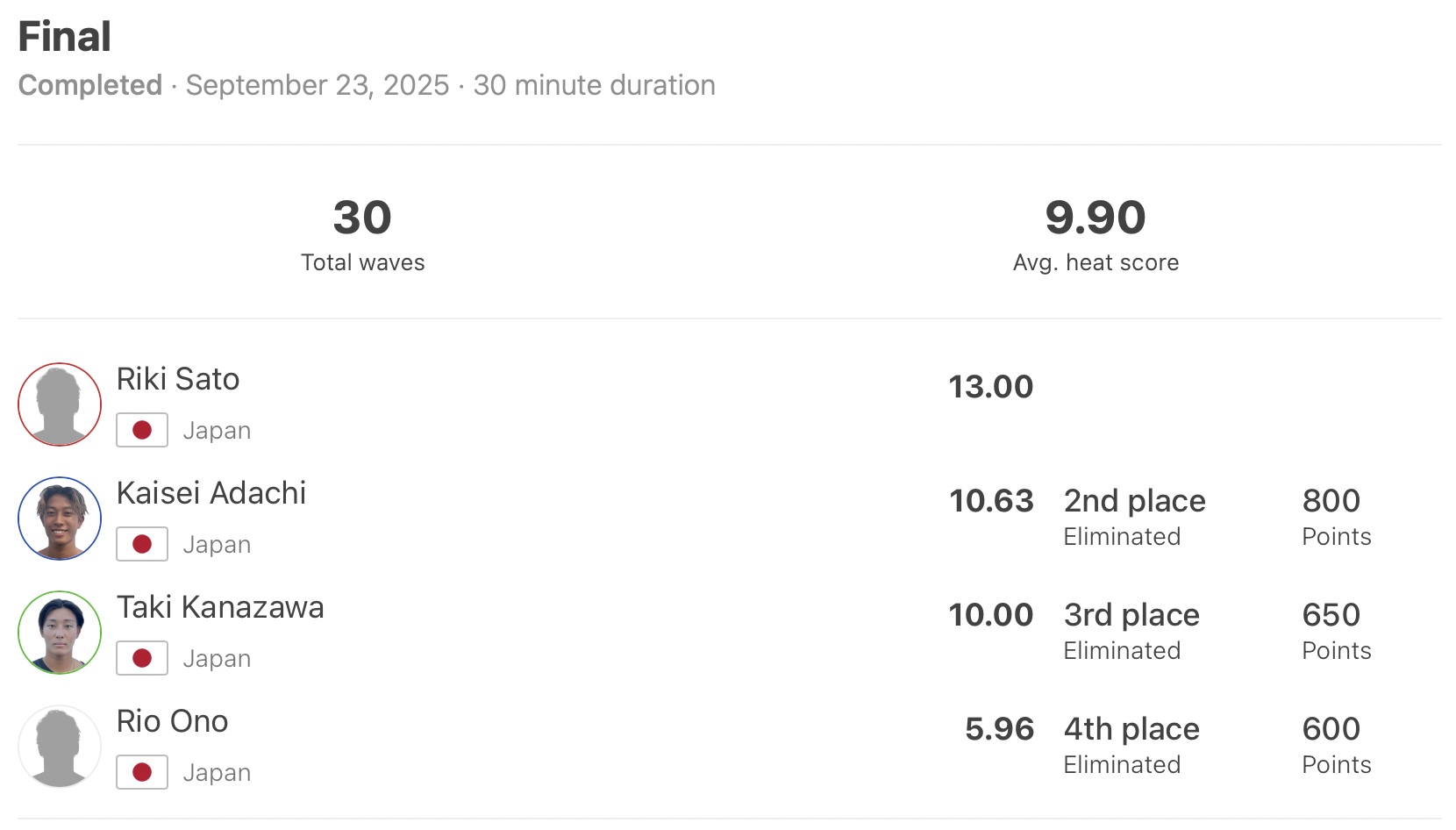The width and height of the screenshot is (1456, 830).
Task: Click Riki Sato's 13.00 heat score
Action: pos(991,387)
